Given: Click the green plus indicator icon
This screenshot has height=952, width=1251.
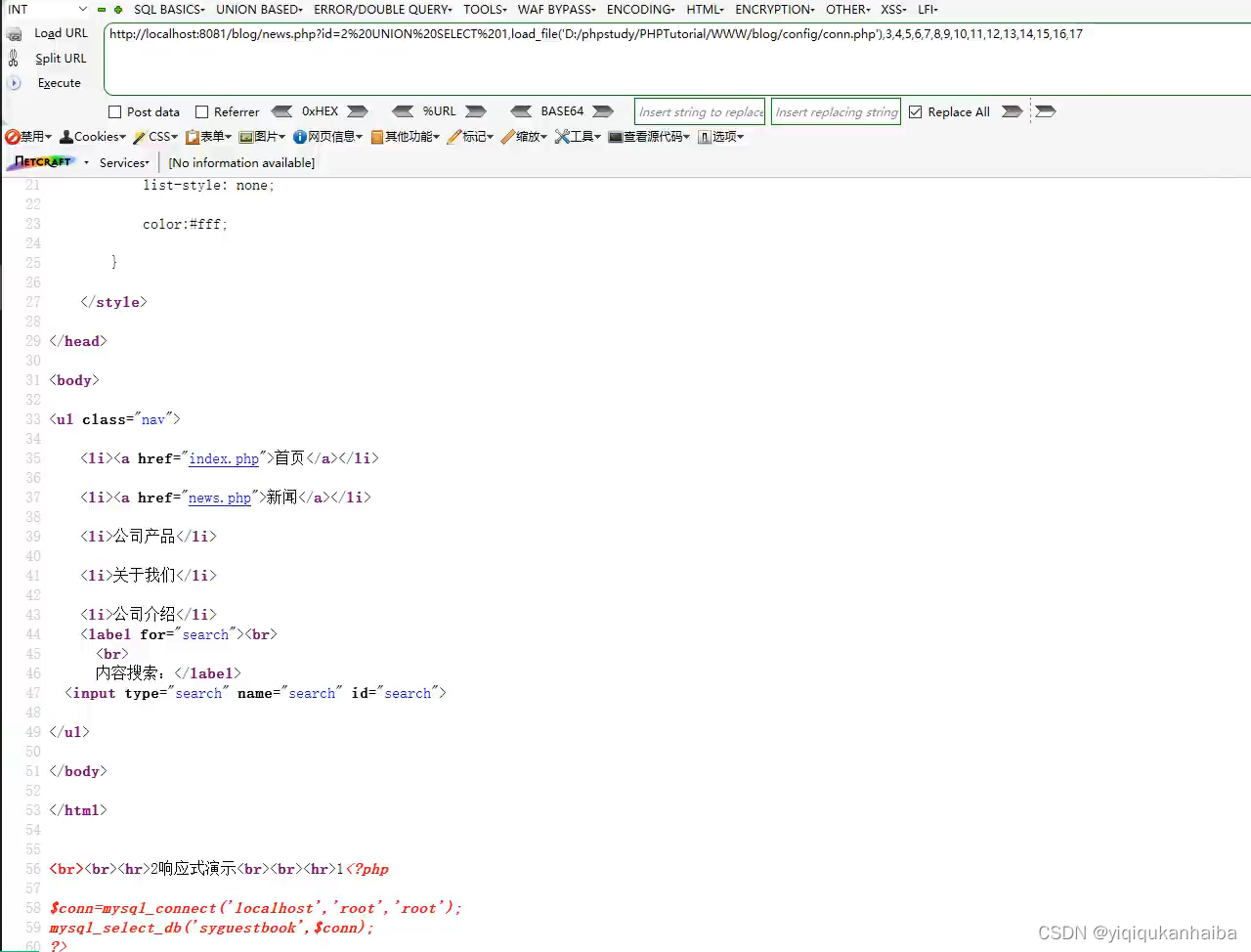Looking at the screenshot, I should (118, 10).
